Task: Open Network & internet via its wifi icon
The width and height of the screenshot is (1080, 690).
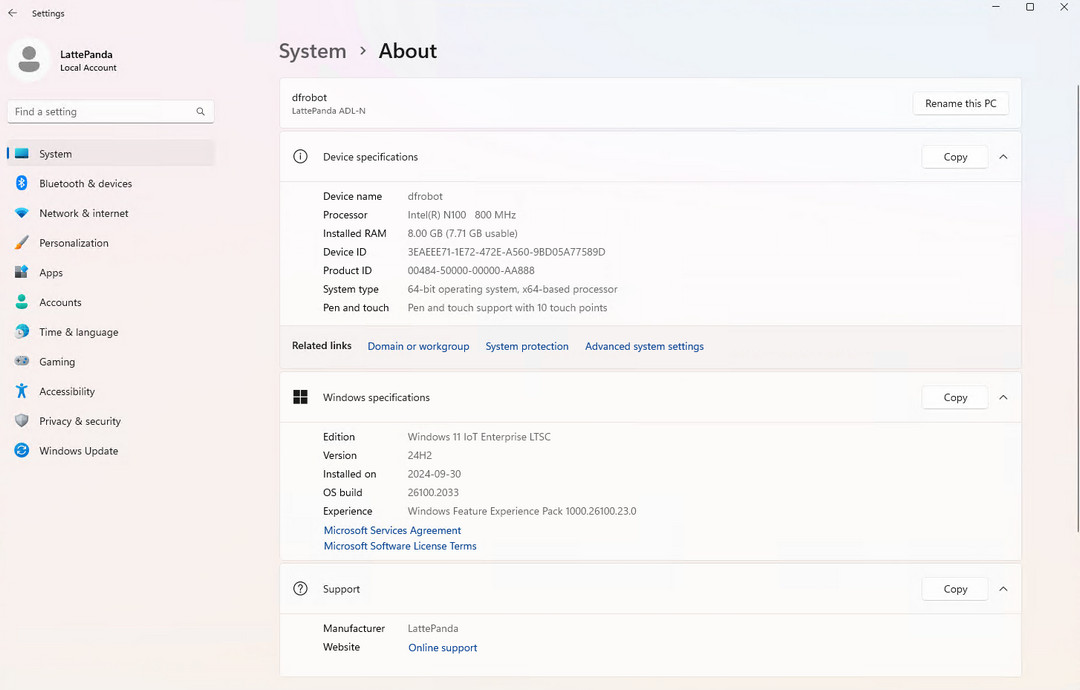Action: 21,213
